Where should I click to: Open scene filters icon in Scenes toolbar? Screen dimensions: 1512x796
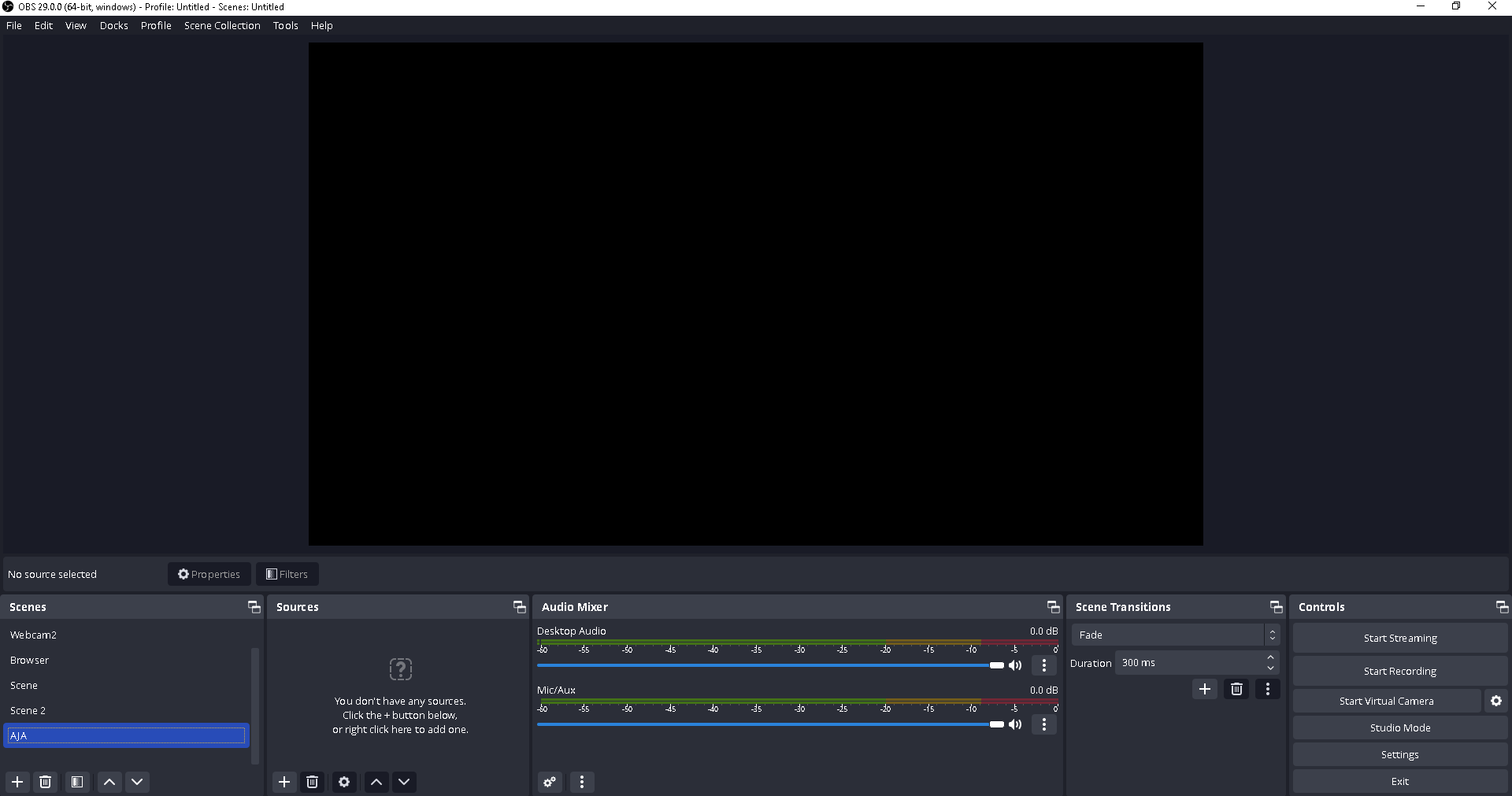[x=77, y=782]
